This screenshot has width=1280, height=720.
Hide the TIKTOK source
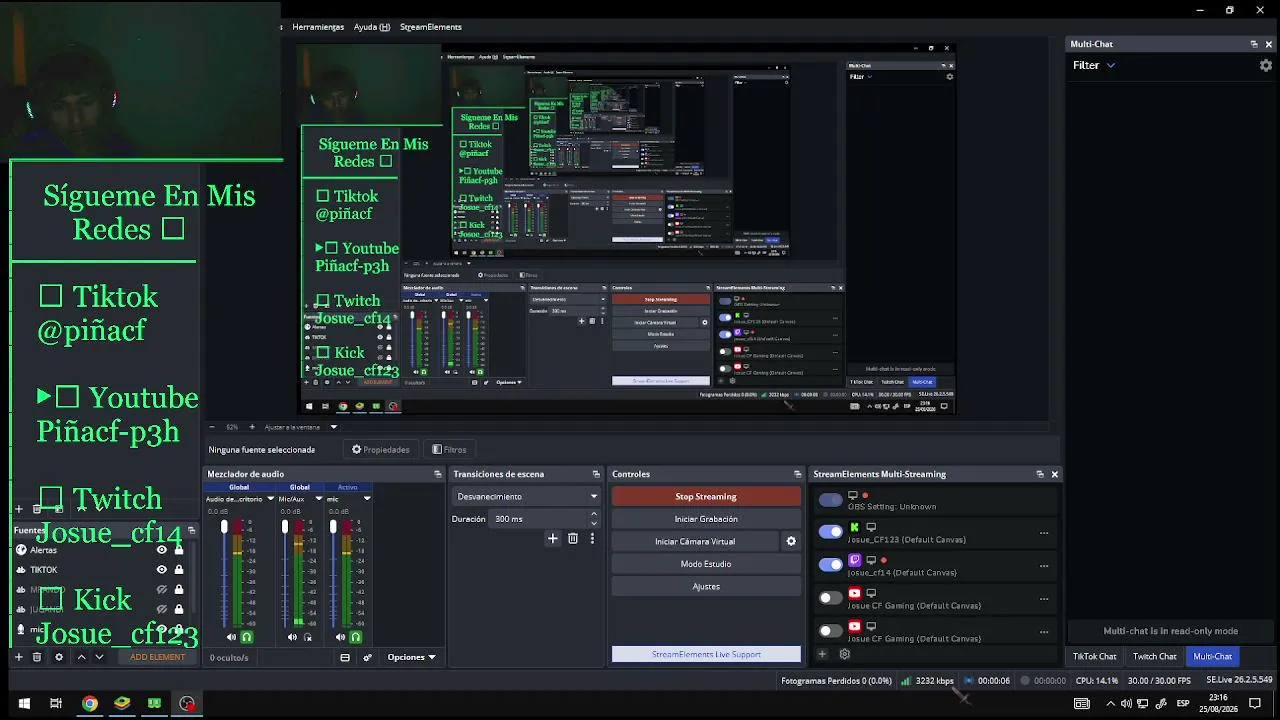[x=162, y=570]
